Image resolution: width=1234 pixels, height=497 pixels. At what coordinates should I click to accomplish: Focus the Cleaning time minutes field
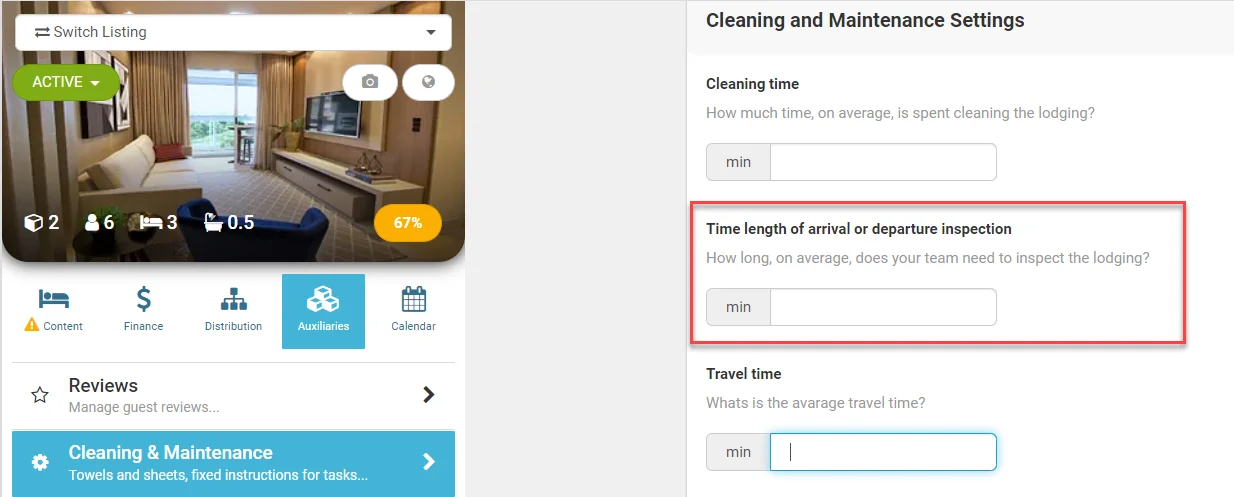click(883, 162)
